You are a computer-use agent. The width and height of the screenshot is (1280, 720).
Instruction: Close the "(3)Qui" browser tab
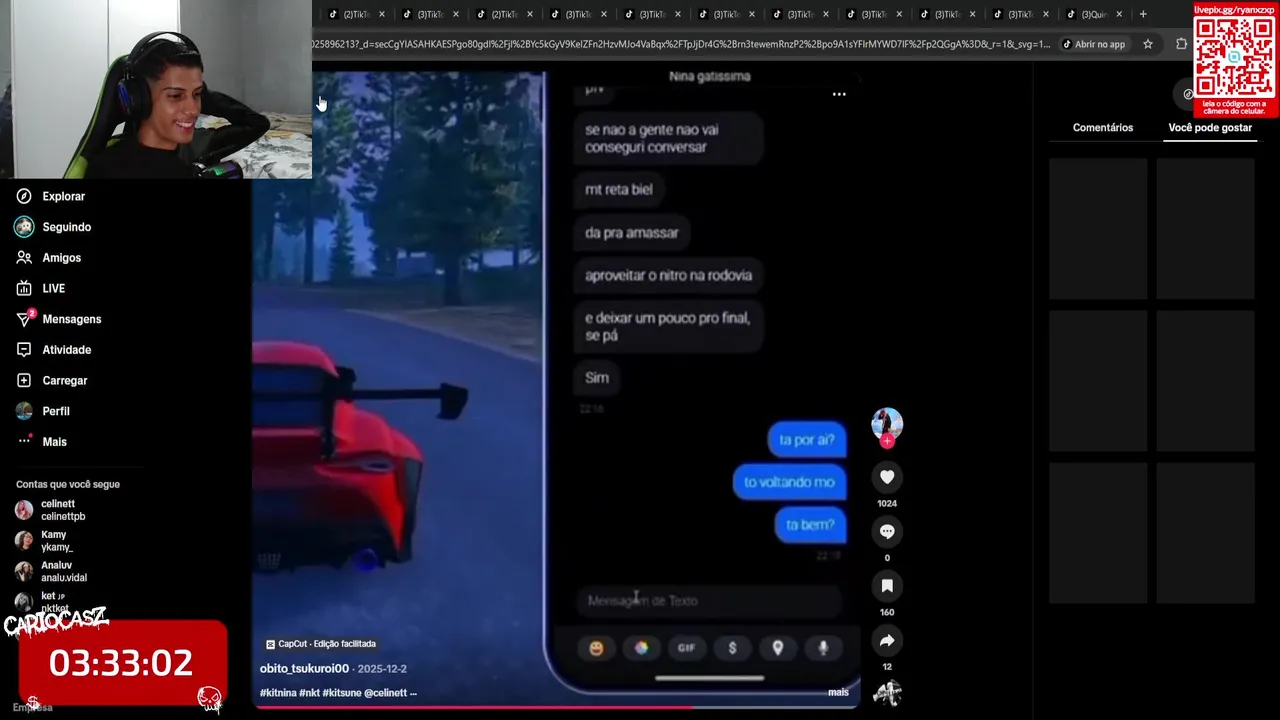tap(1119, 14)
